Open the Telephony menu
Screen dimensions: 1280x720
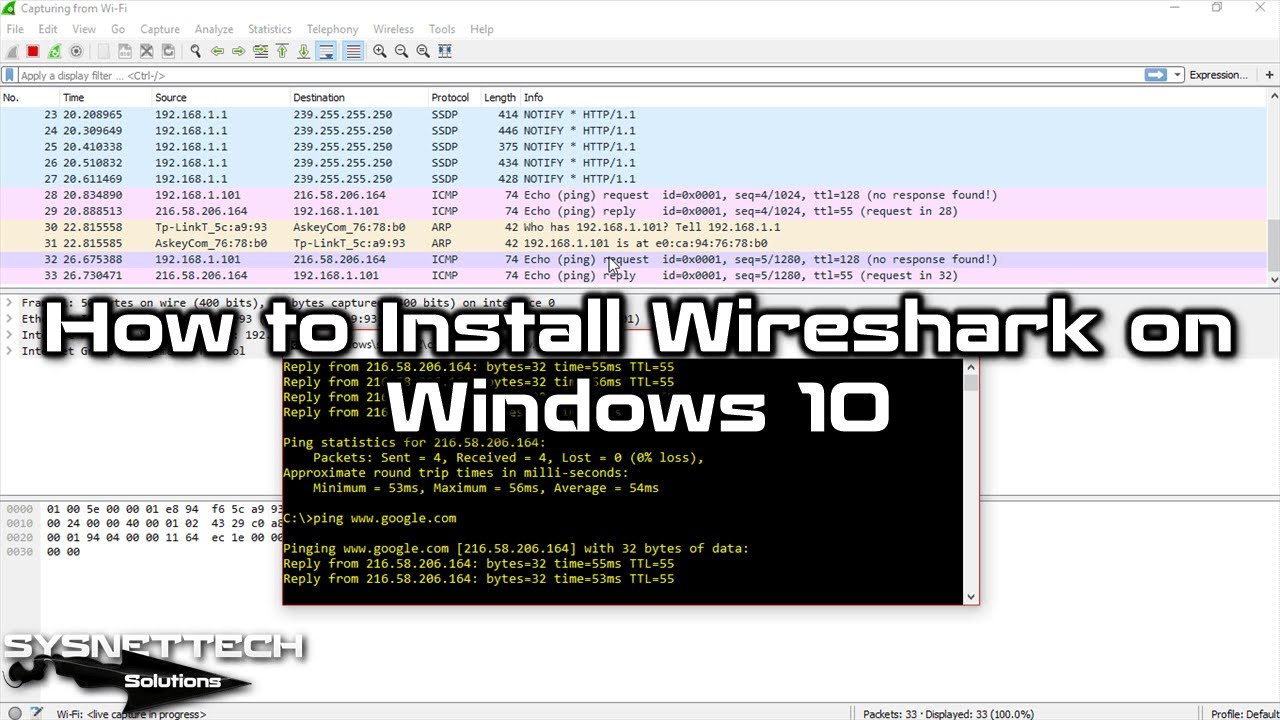pyautogui.click(x=332, y=29)
